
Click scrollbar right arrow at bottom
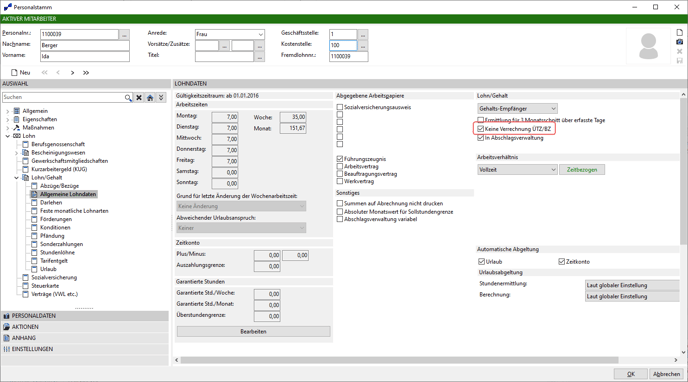pyautogui.click(x=676, y=360)
